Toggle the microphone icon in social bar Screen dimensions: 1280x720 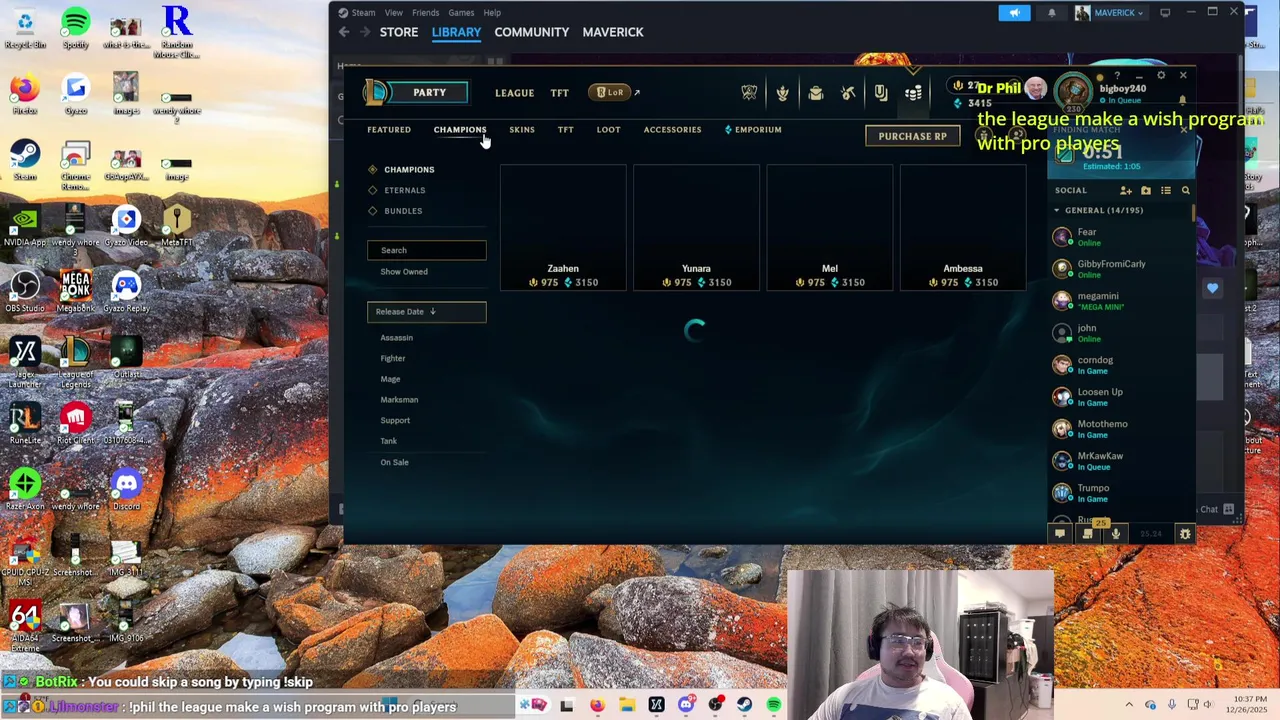1116,534
